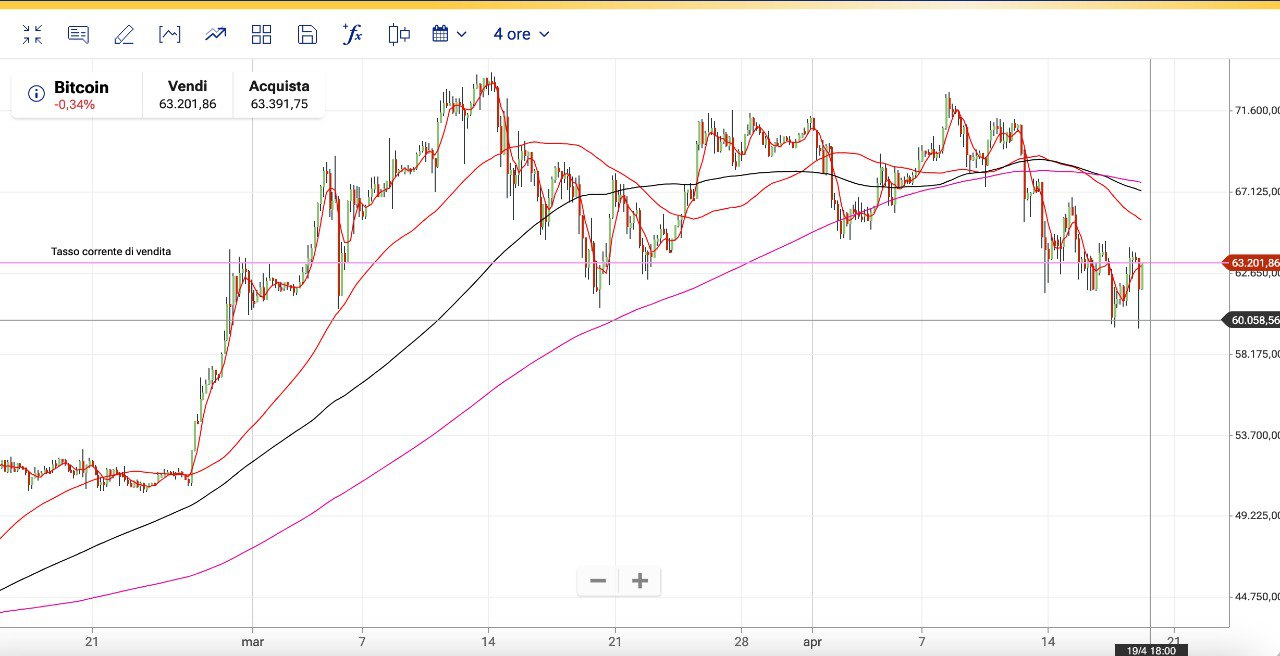Open the trend line comparison icon
The width and height of the screenshot is (1280, 656).
[216, 35]
